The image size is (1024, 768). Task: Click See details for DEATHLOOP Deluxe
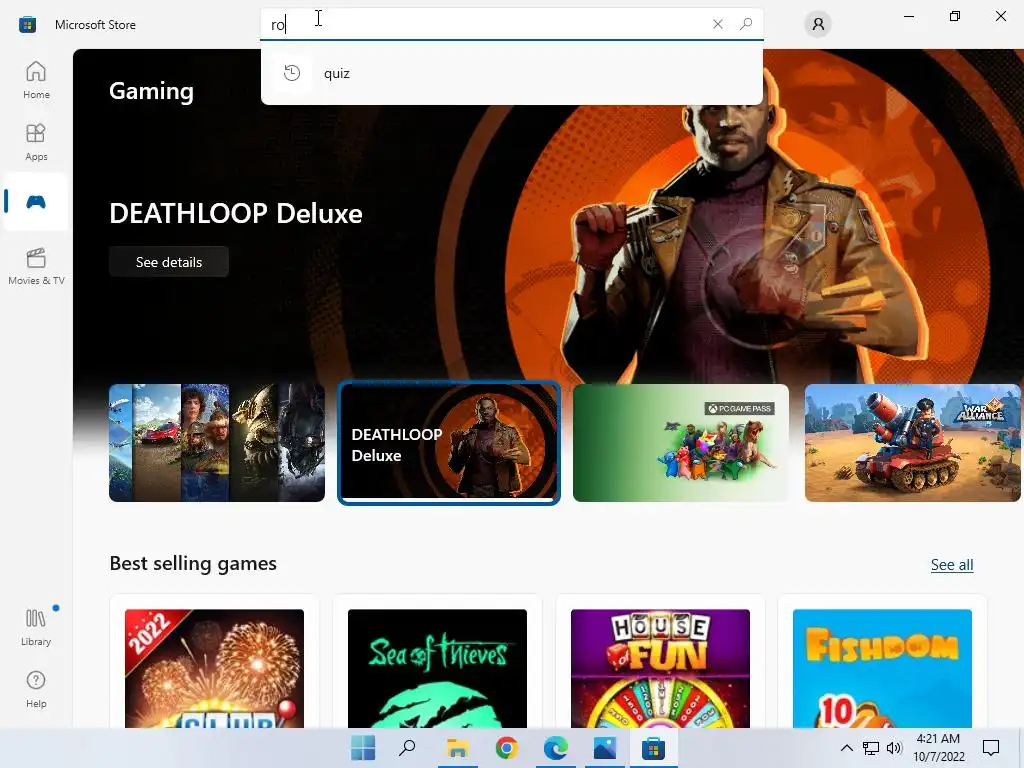pos(168,262)
